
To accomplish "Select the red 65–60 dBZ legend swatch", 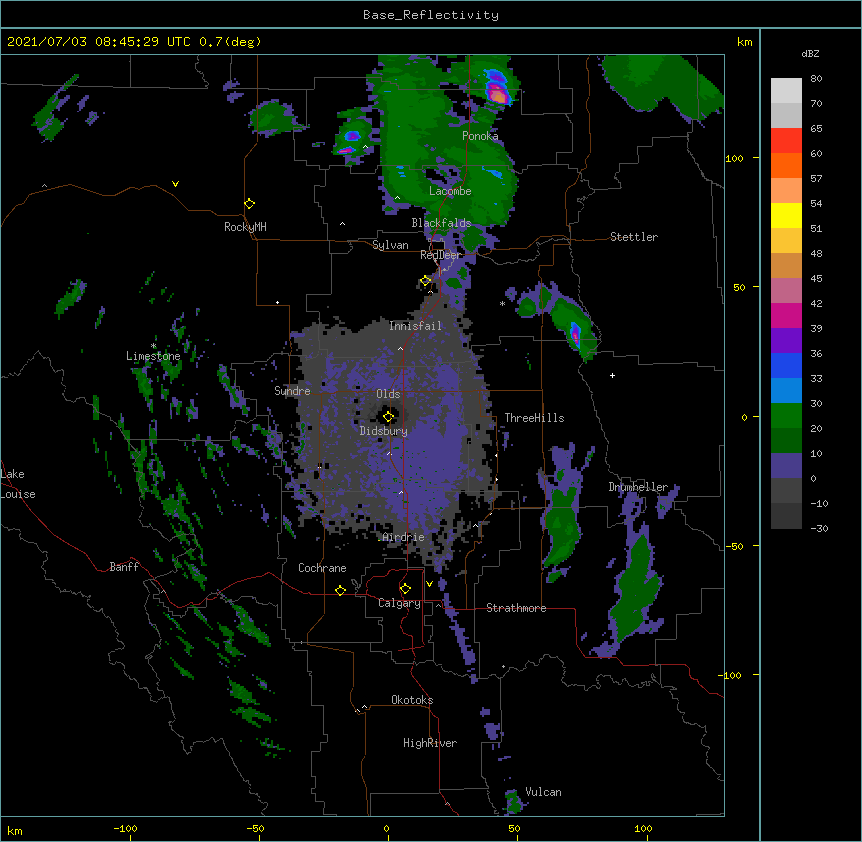I will pyautogui.click(x=786, y=141).
